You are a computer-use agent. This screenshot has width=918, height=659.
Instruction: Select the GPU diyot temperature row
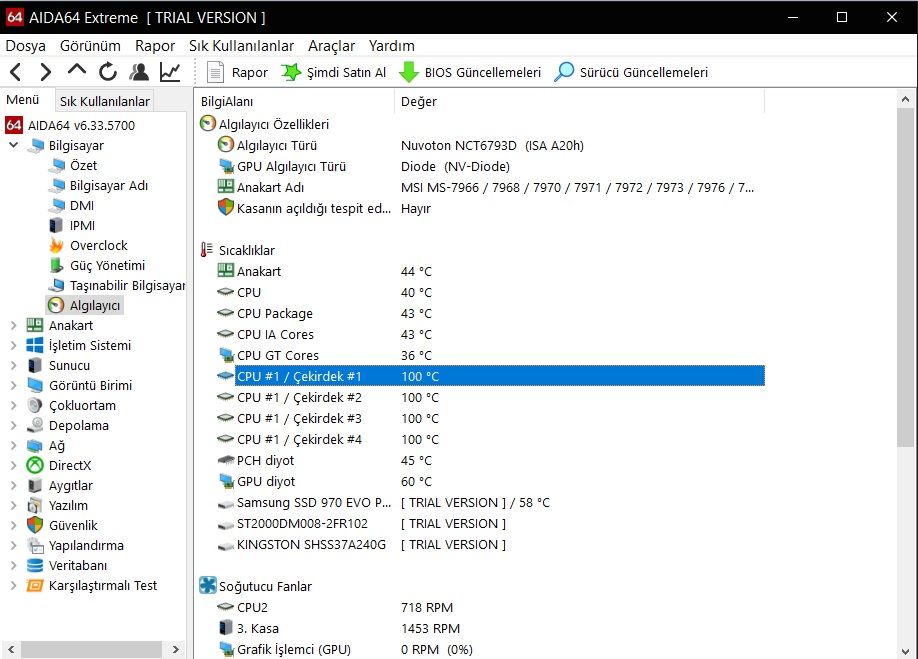click(x=489, y=482)
